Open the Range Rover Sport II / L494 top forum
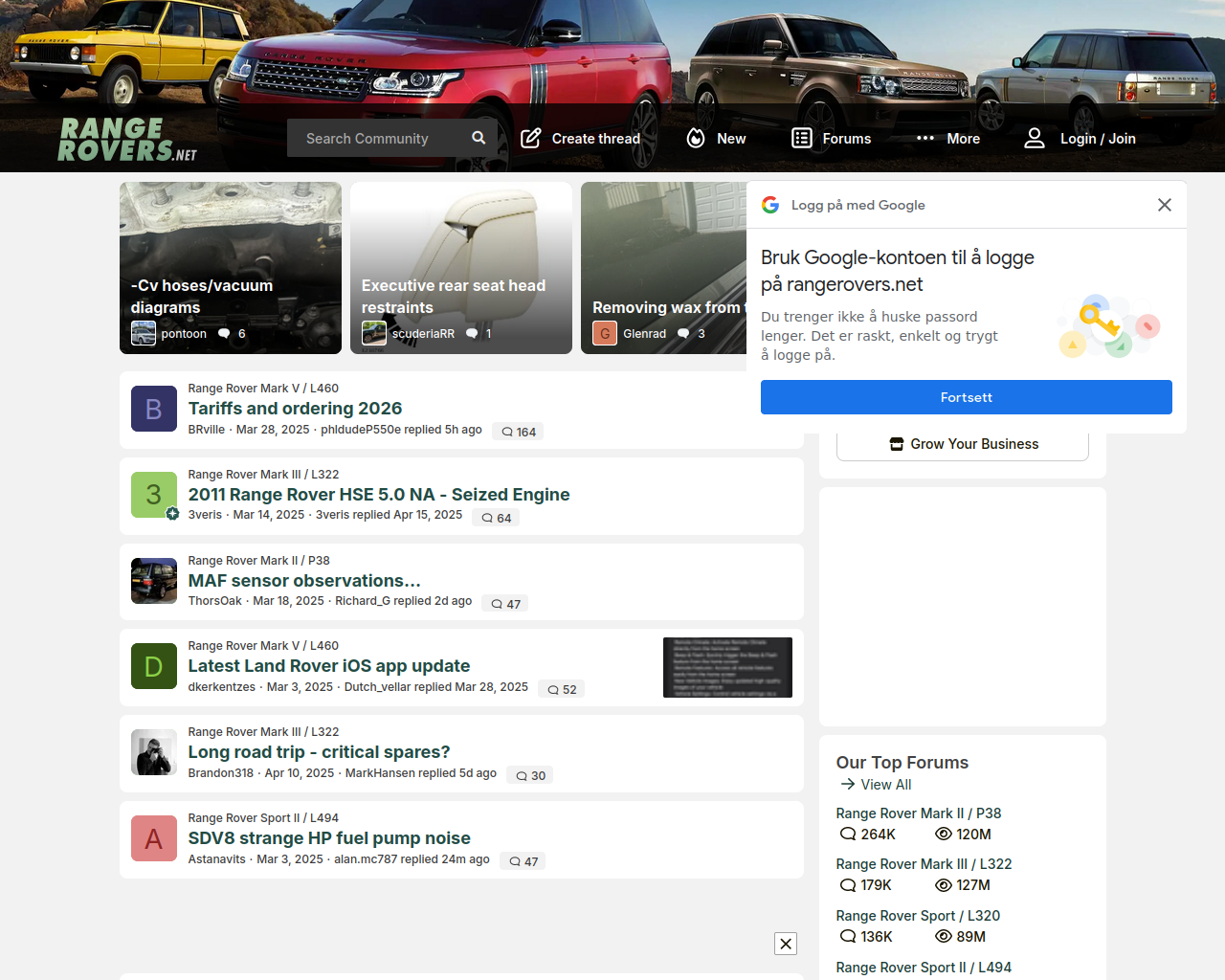 [924, 968]
